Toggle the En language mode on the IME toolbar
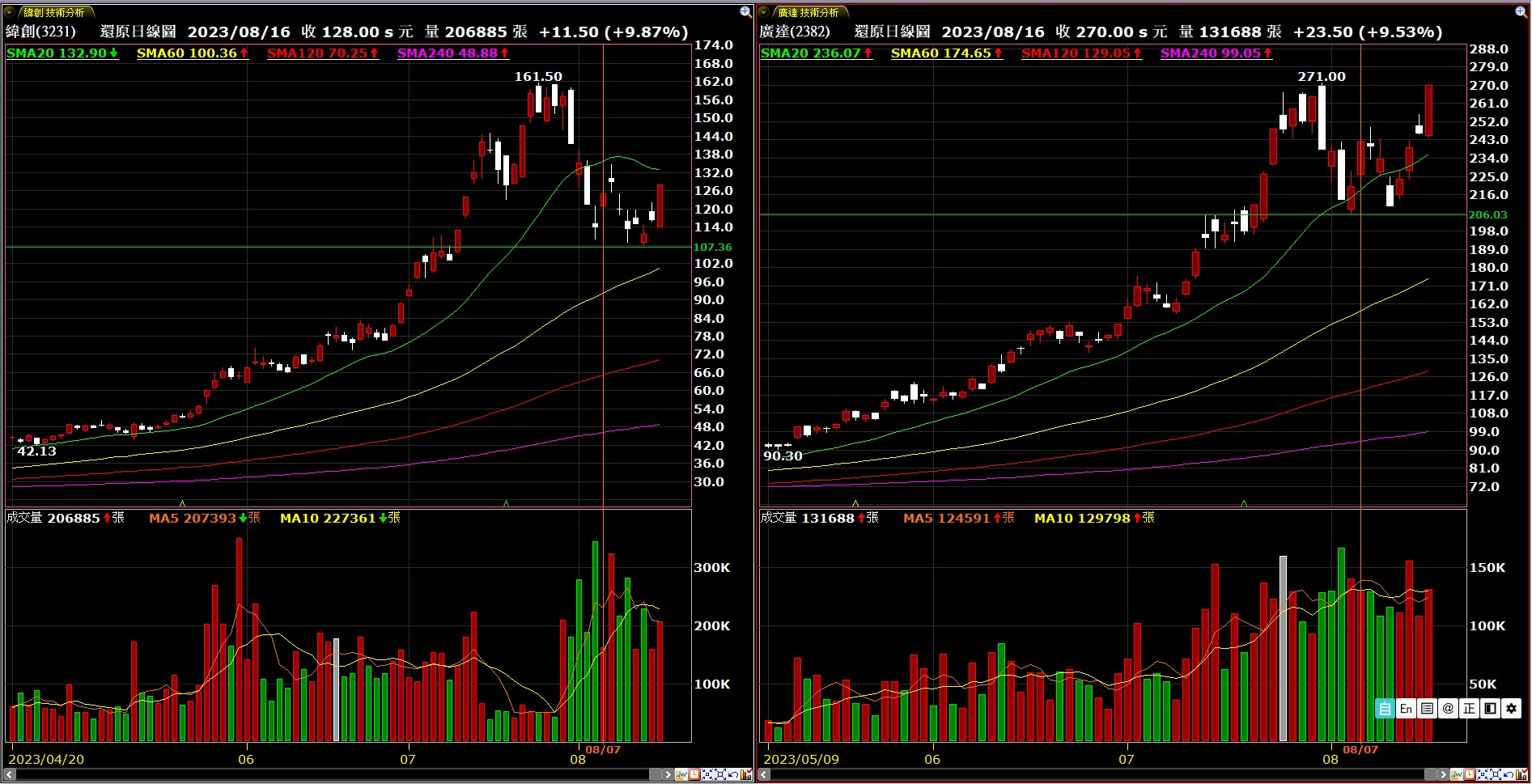The height and width of the screenshot is (784, 1532). pyautogui.click(x=1406, y=709)
